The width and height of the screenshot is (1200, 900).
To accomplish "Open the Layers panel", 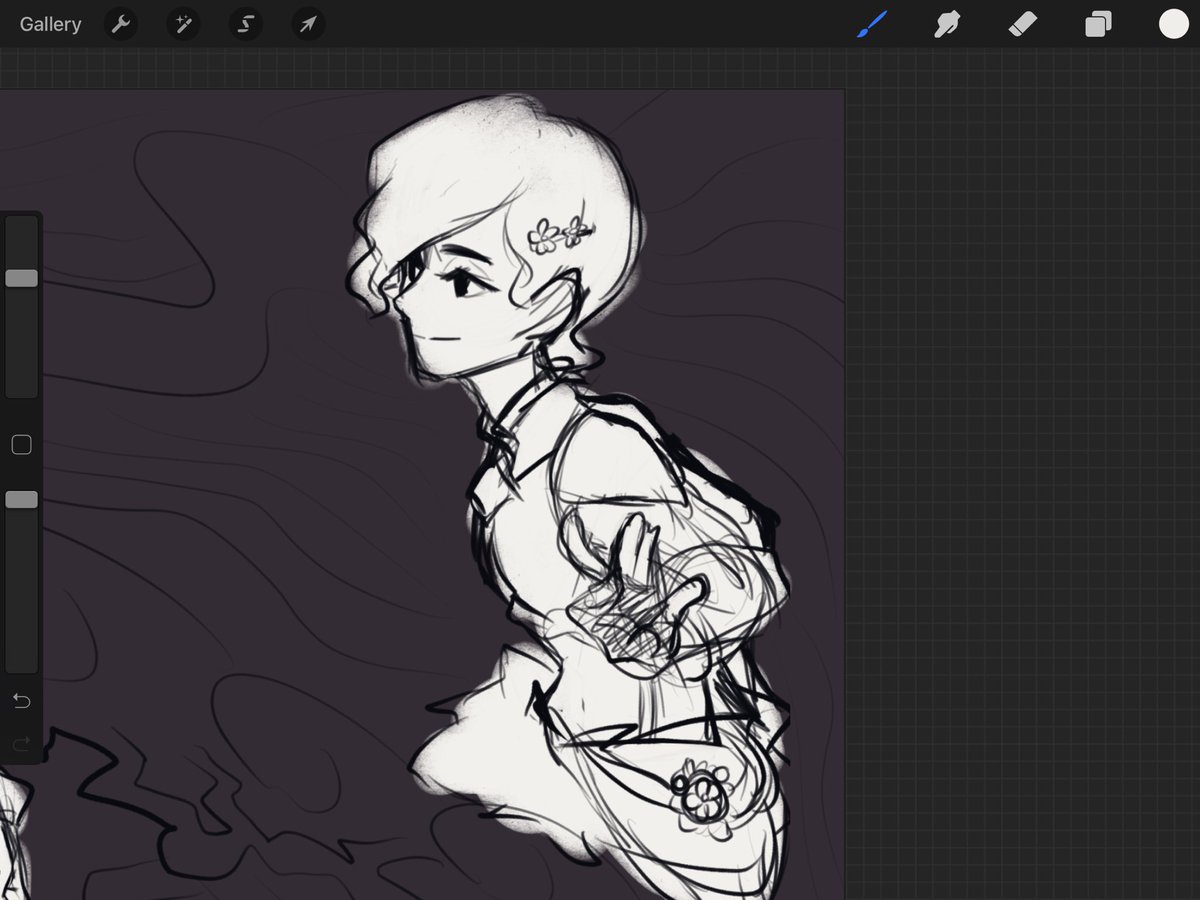I will (x=1098, y=24).
